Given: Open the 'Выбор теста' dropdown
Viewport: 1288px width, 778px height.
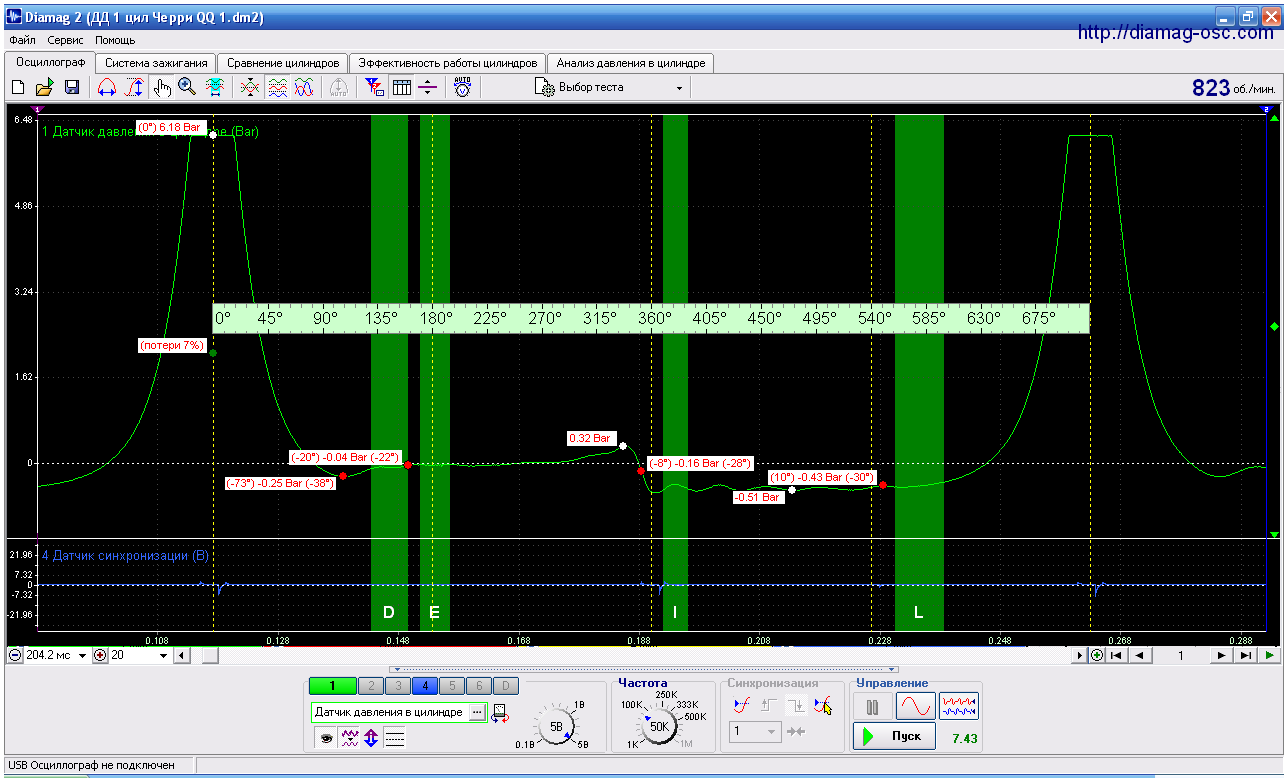Looking at the screenshot, I should click(609, 88).
